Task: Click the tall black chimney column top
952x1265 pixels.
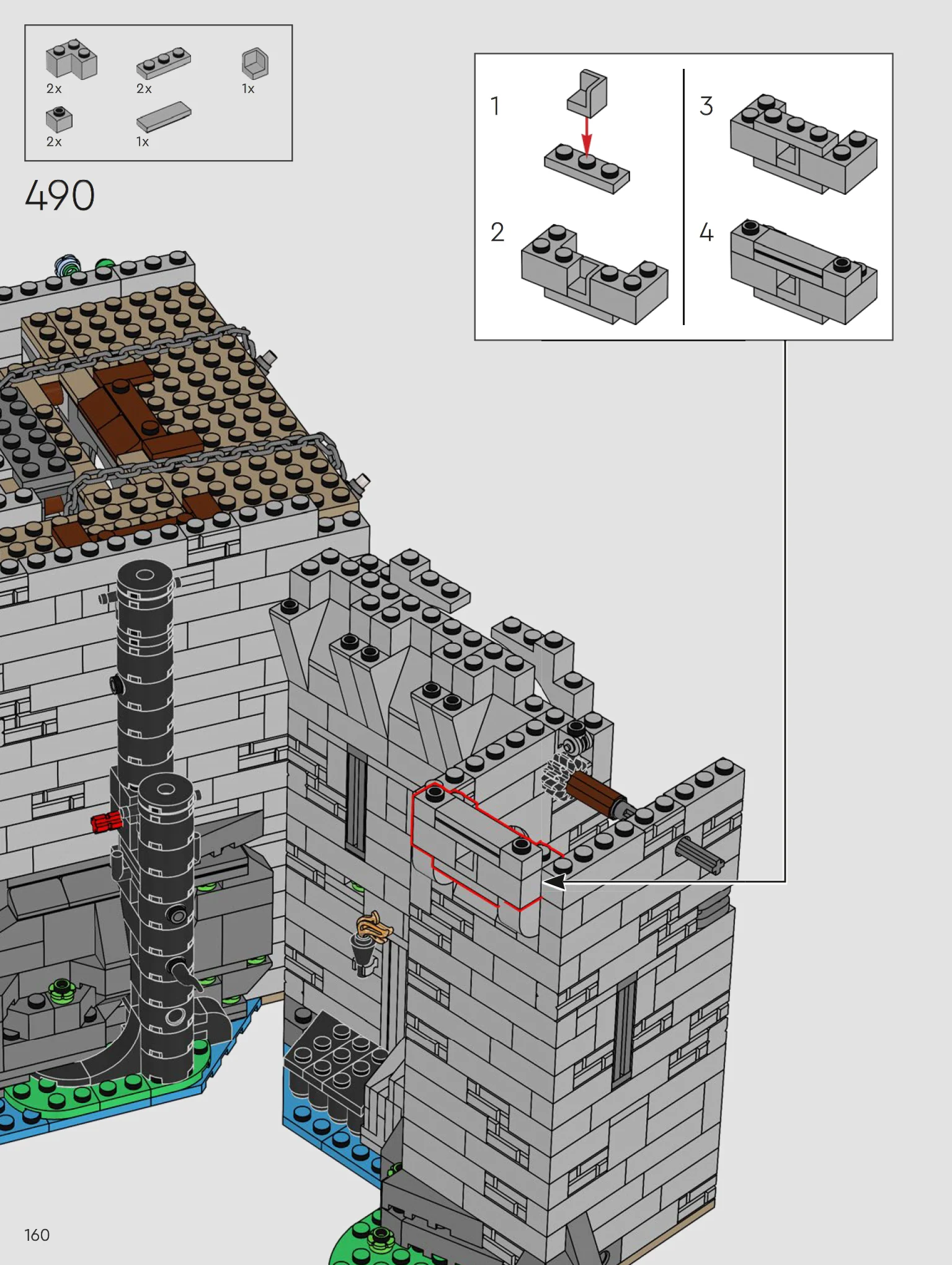Action: tap(145, 574)
